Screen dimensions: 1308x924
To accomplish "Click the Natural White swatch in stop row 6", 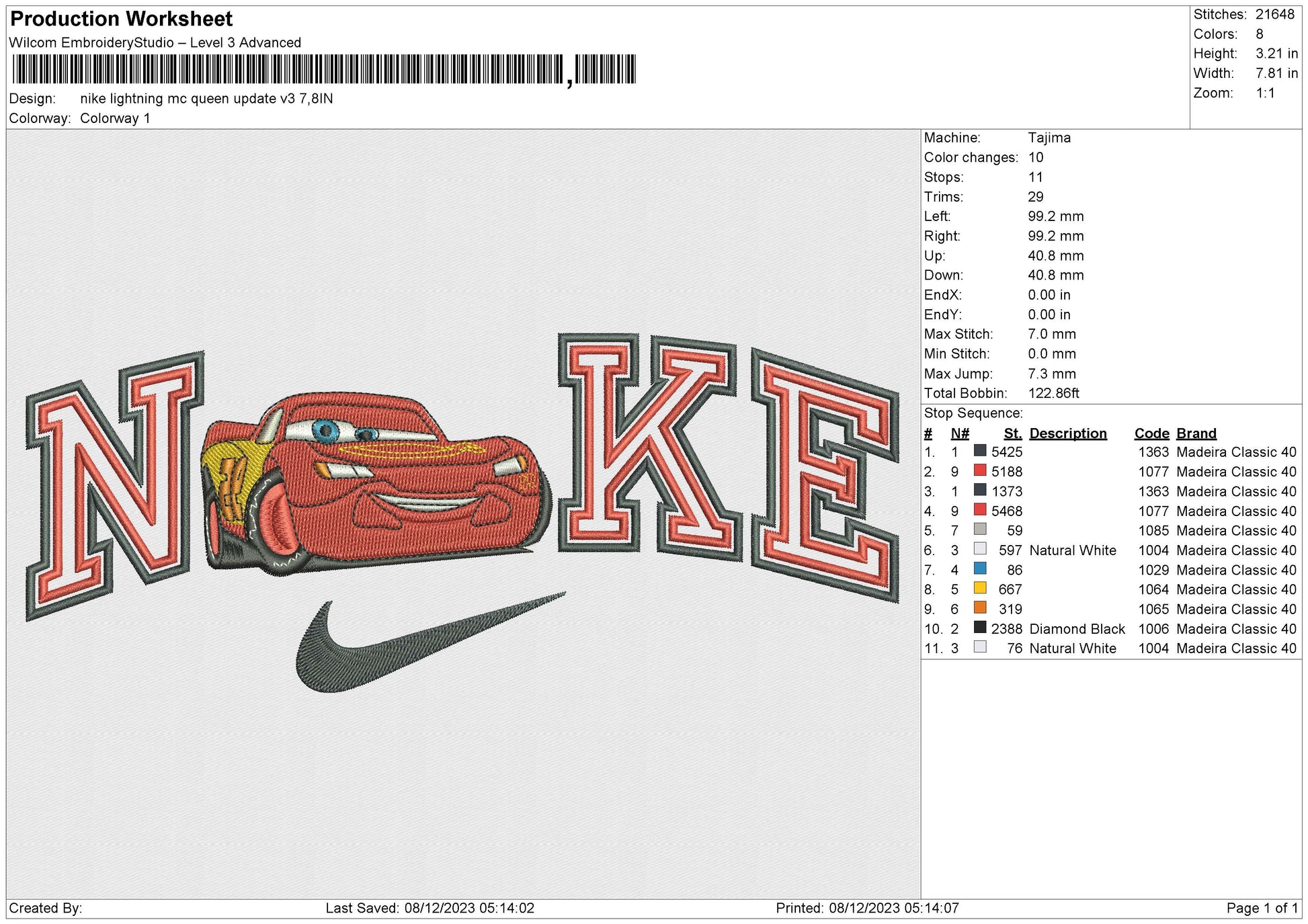I will point(980,549).
